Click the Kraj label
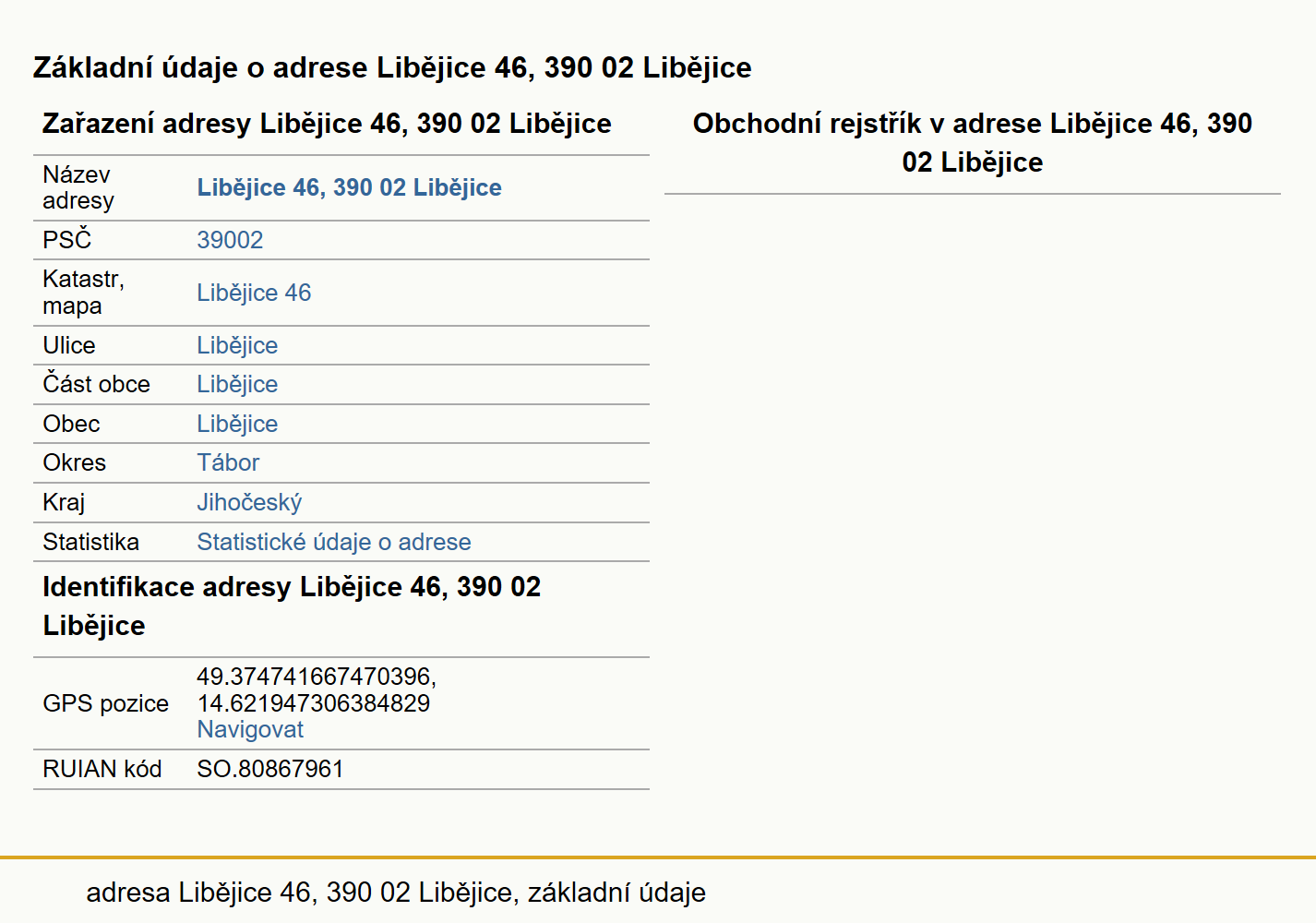1316x923 pixels. pyautogui.click(x=64, y=502)
